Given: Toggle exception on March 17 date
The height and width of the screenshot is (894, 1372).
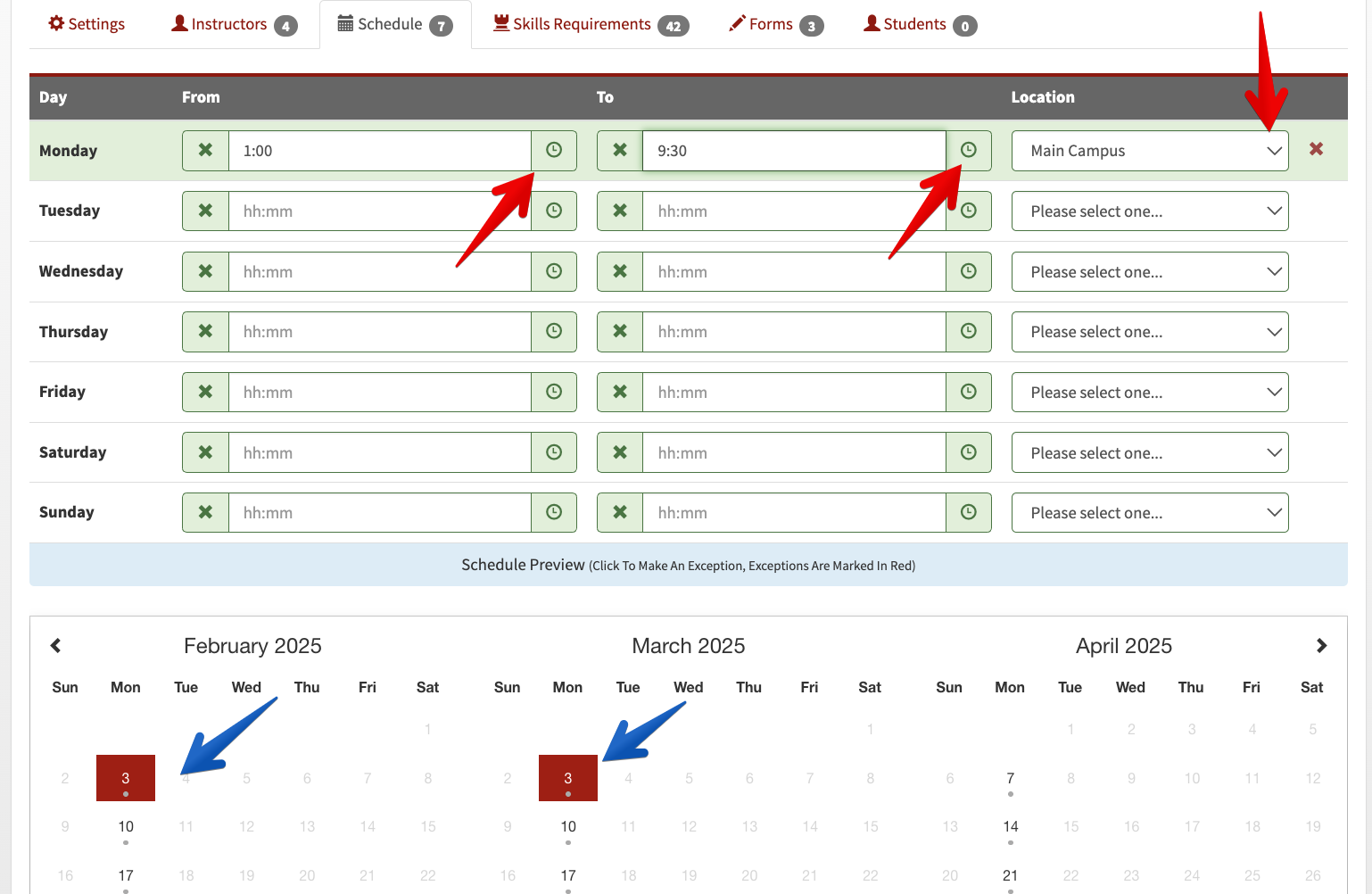Looking at the screenshot, I should (x=568, y=875).
